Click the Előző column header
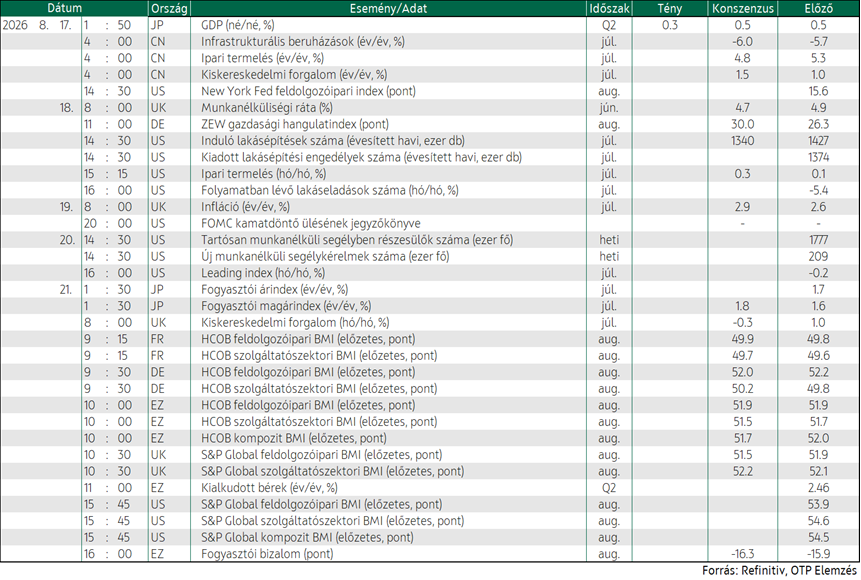861x580 pixels. point(818,8)
